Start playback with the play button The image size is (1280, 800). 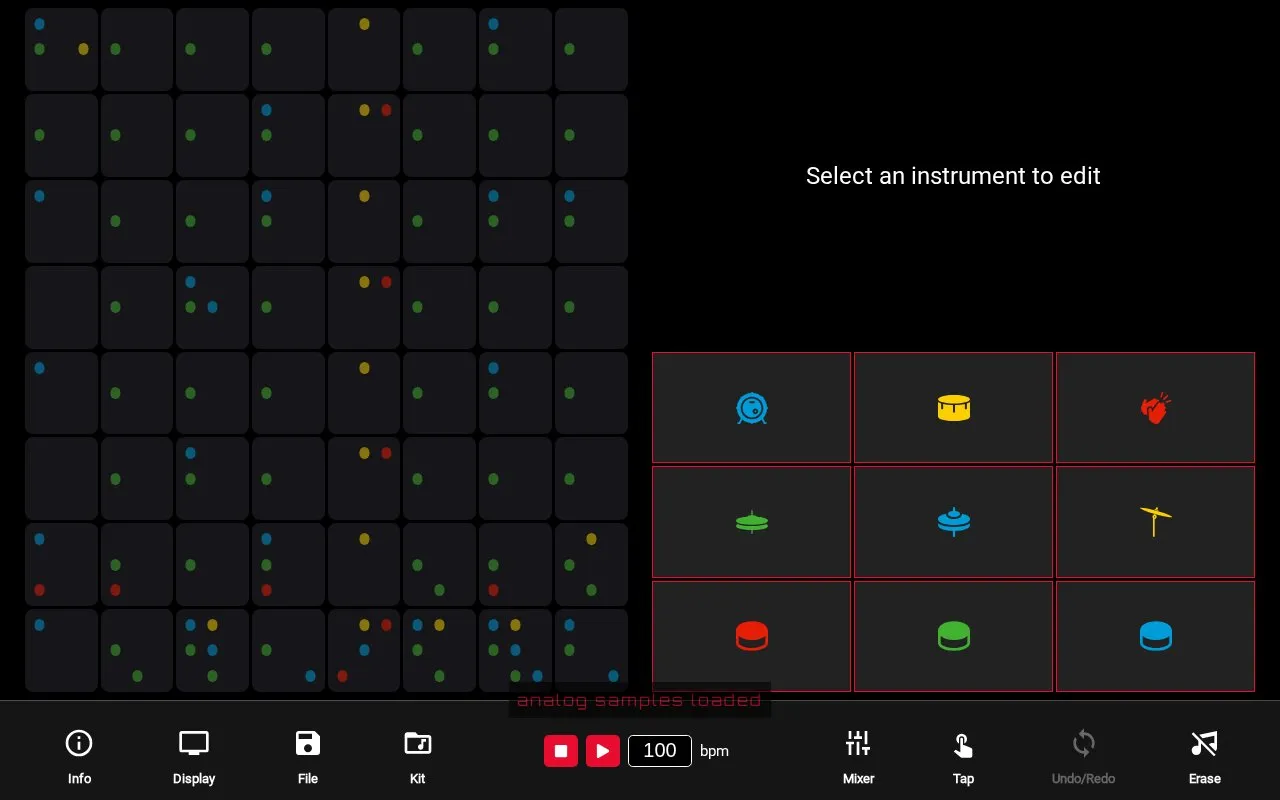point(602,751)
